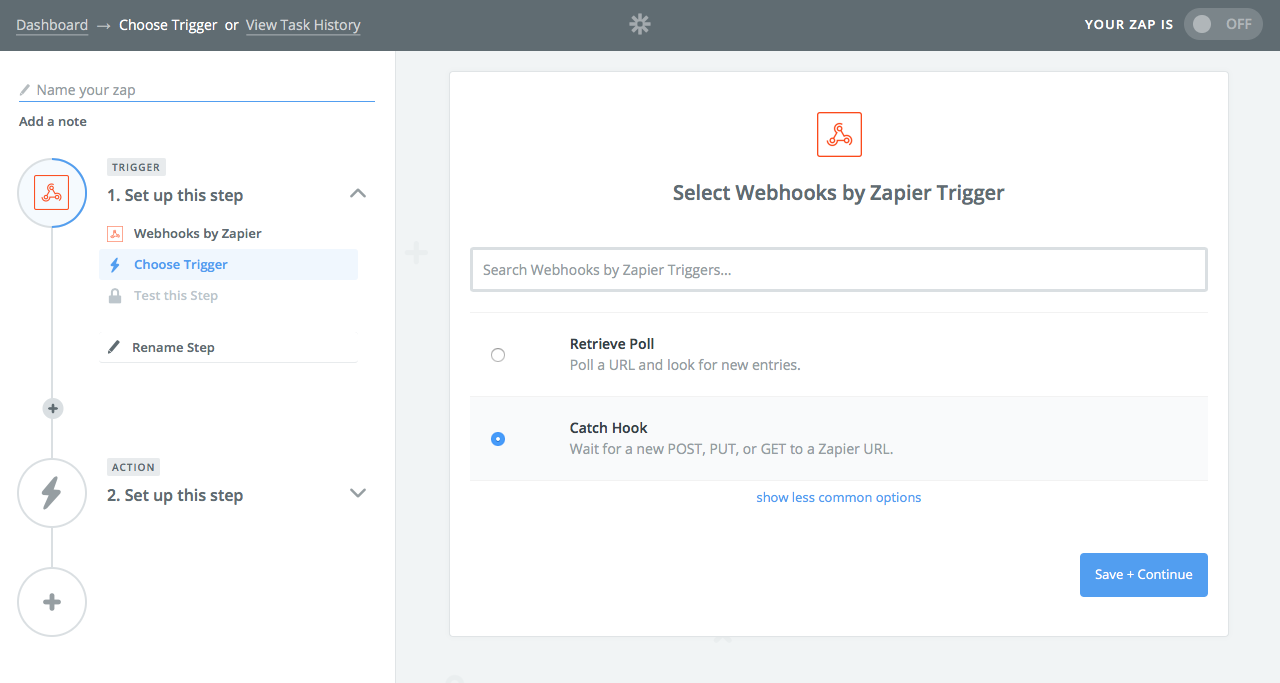Click the 1. Set up this step heading
The height and width of the screenshot is (683, 1280).
(175, 195)
